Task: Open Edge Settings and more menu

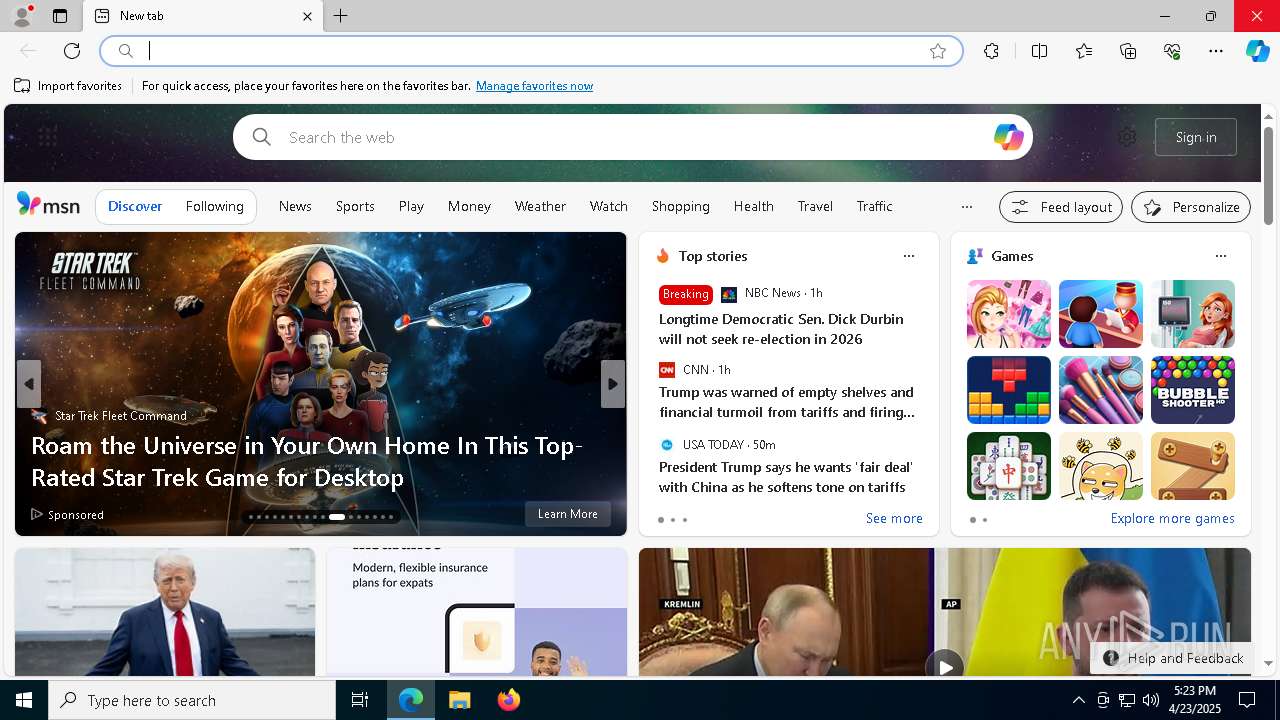Action: click(x=1216, y=51)
